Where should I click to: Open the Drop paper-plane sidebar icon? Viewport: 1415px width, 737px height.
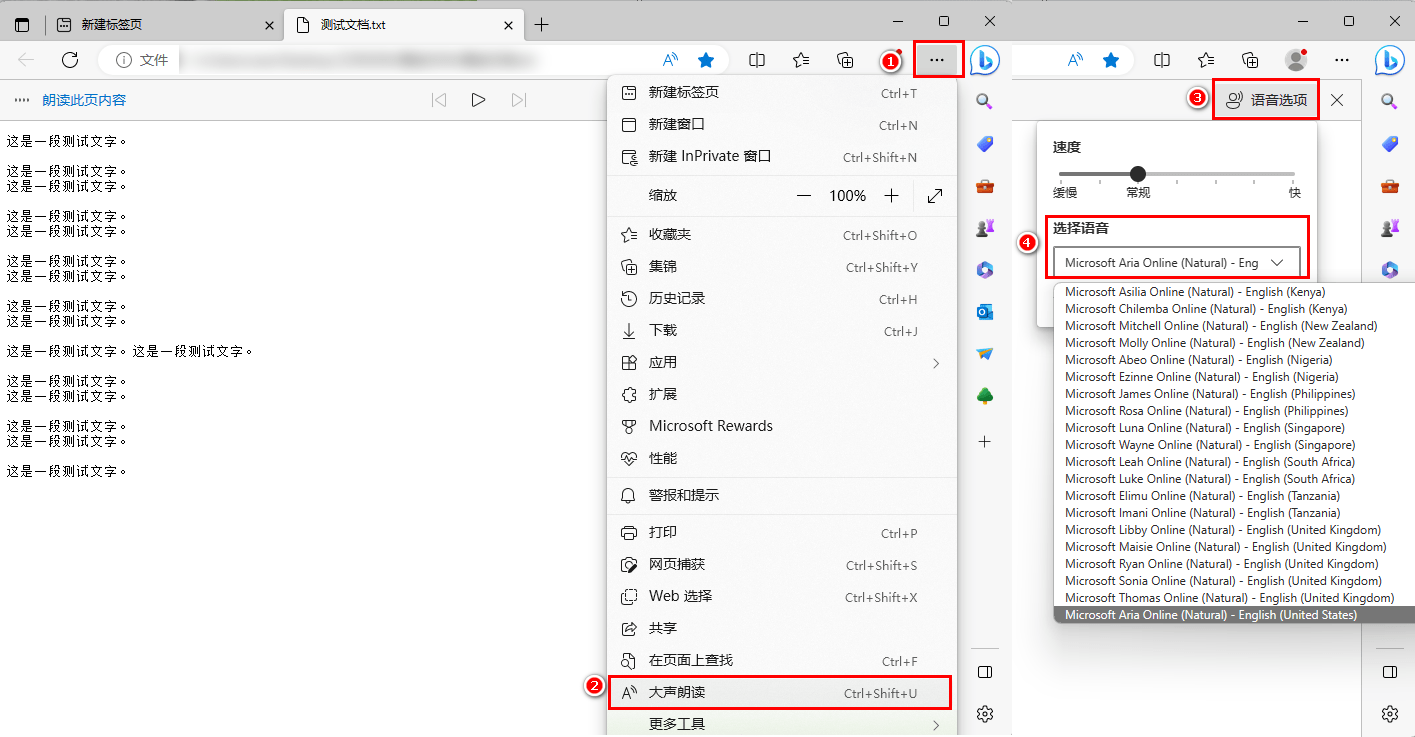[984, 353]
